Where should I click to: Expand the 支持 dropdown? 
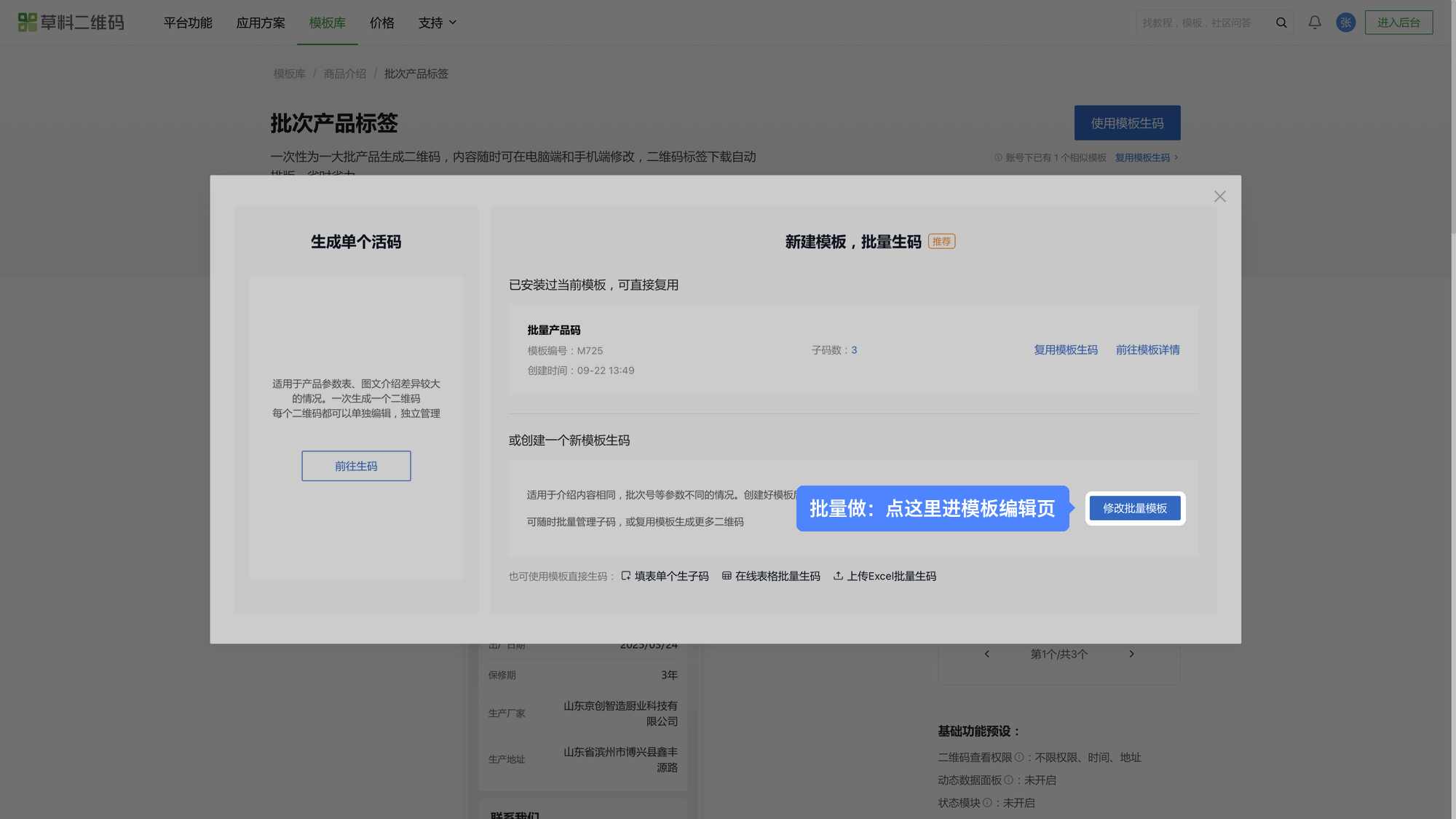(438, 23)
